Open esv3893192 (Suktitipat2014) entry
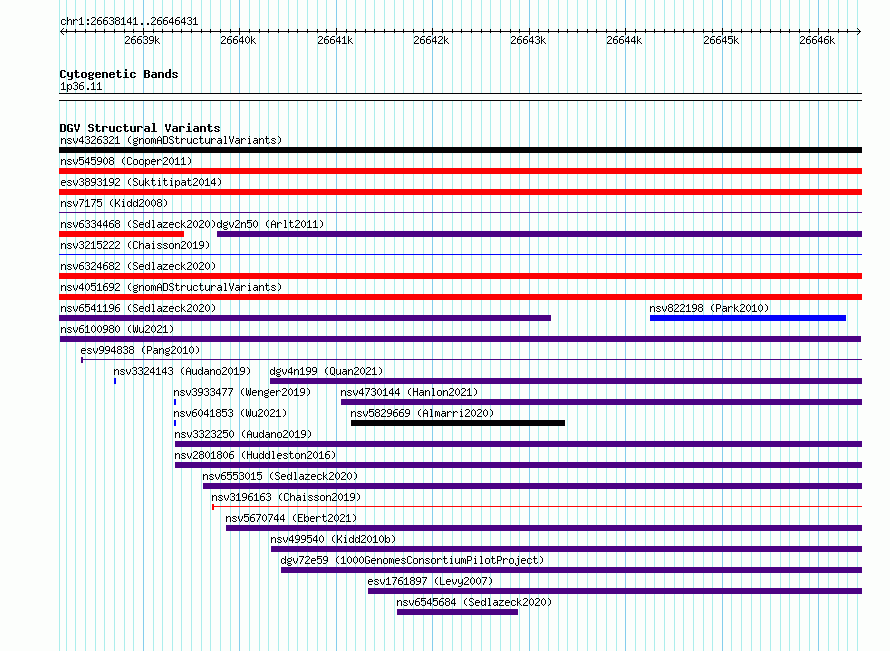Screen dimensions: 890x651 coord(141,182)
